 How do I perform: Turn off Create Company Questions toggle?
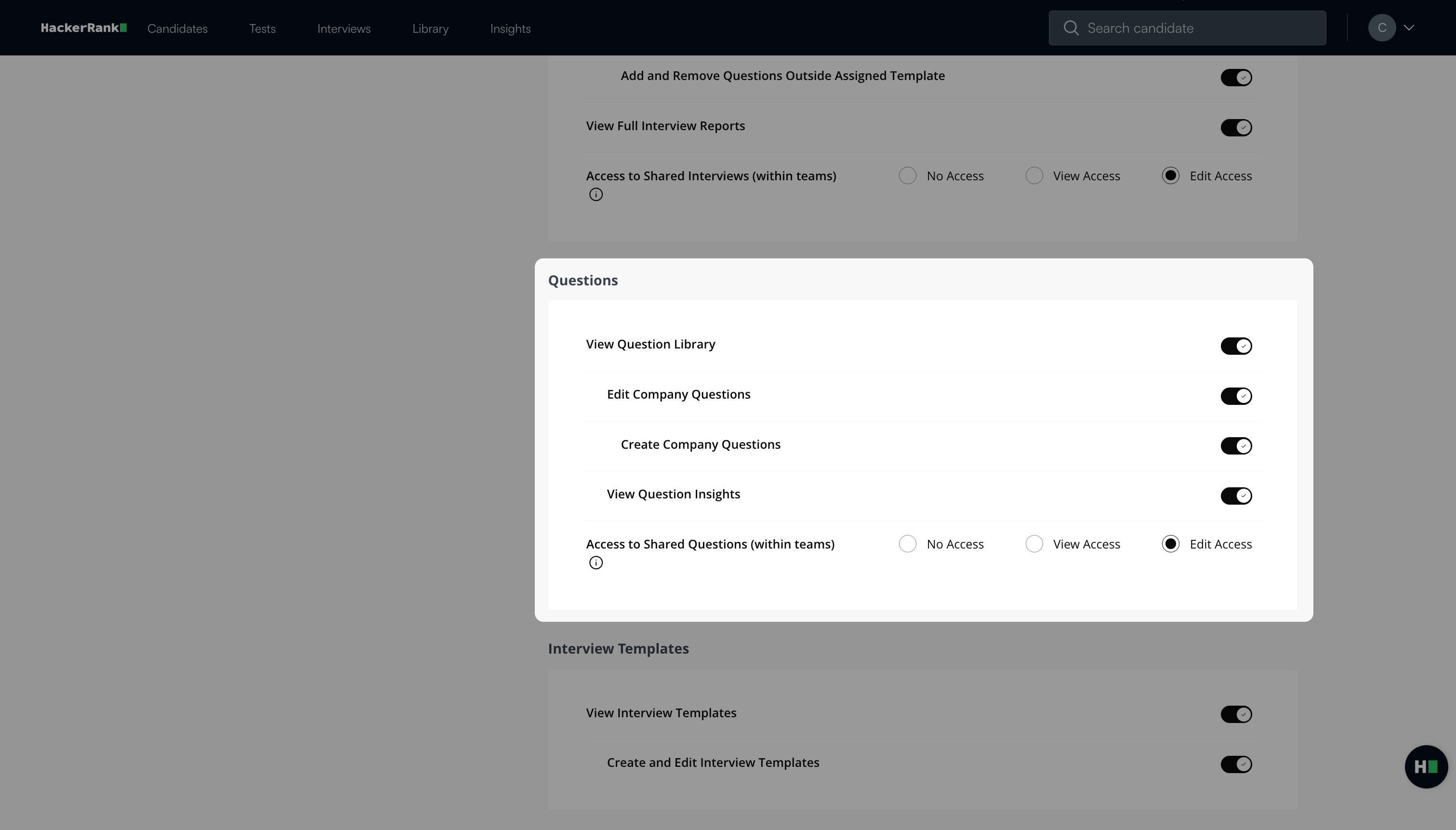point(1235,446)
